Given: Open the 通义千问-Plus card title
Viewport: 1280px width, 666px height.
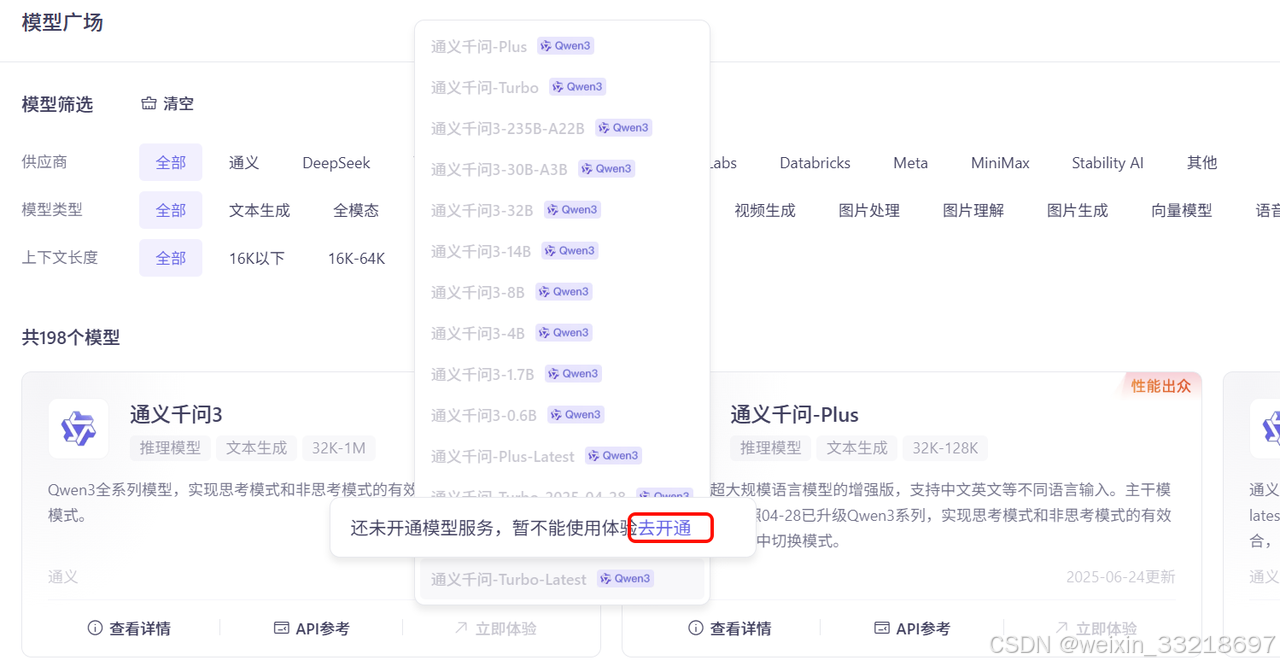Looking at the screenshot, I should (x=794, y=414).
